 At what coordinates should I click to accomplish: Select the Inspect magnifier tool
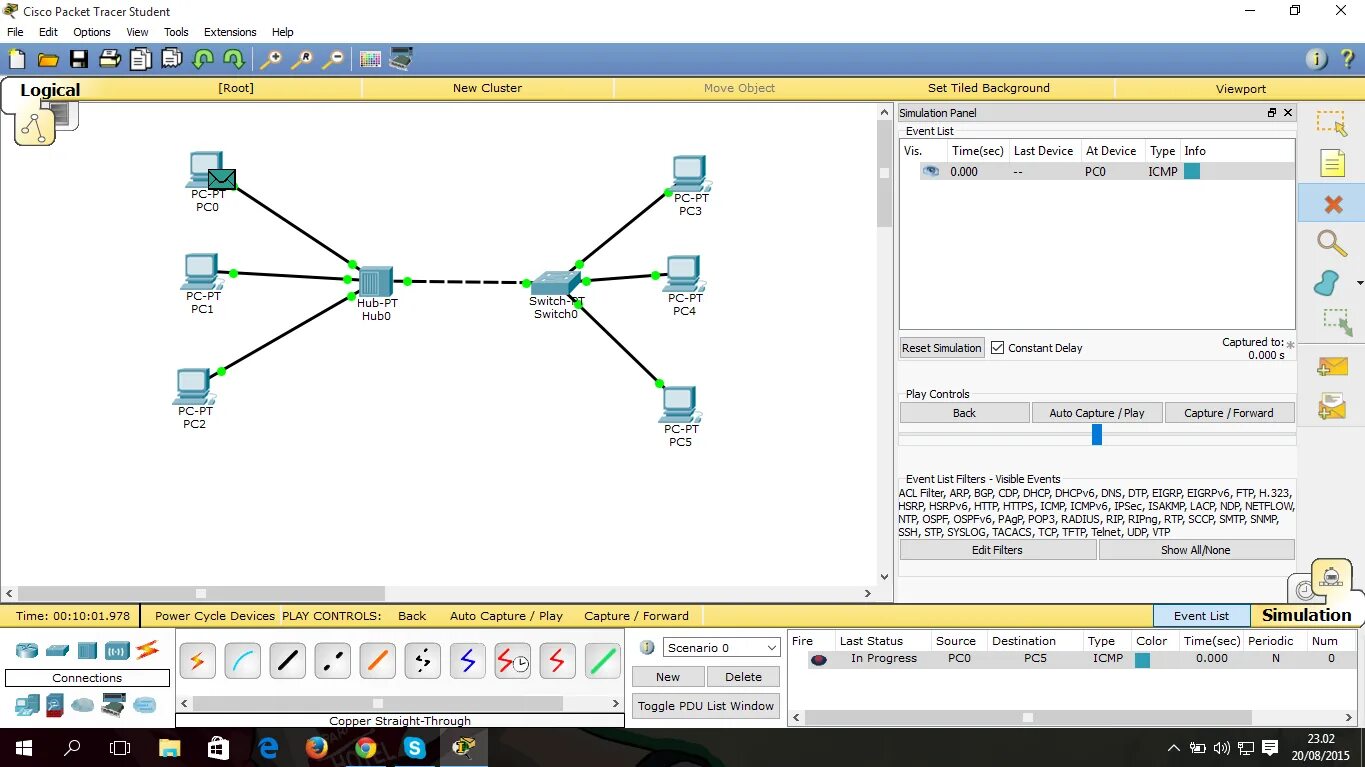click(1332, 243)
